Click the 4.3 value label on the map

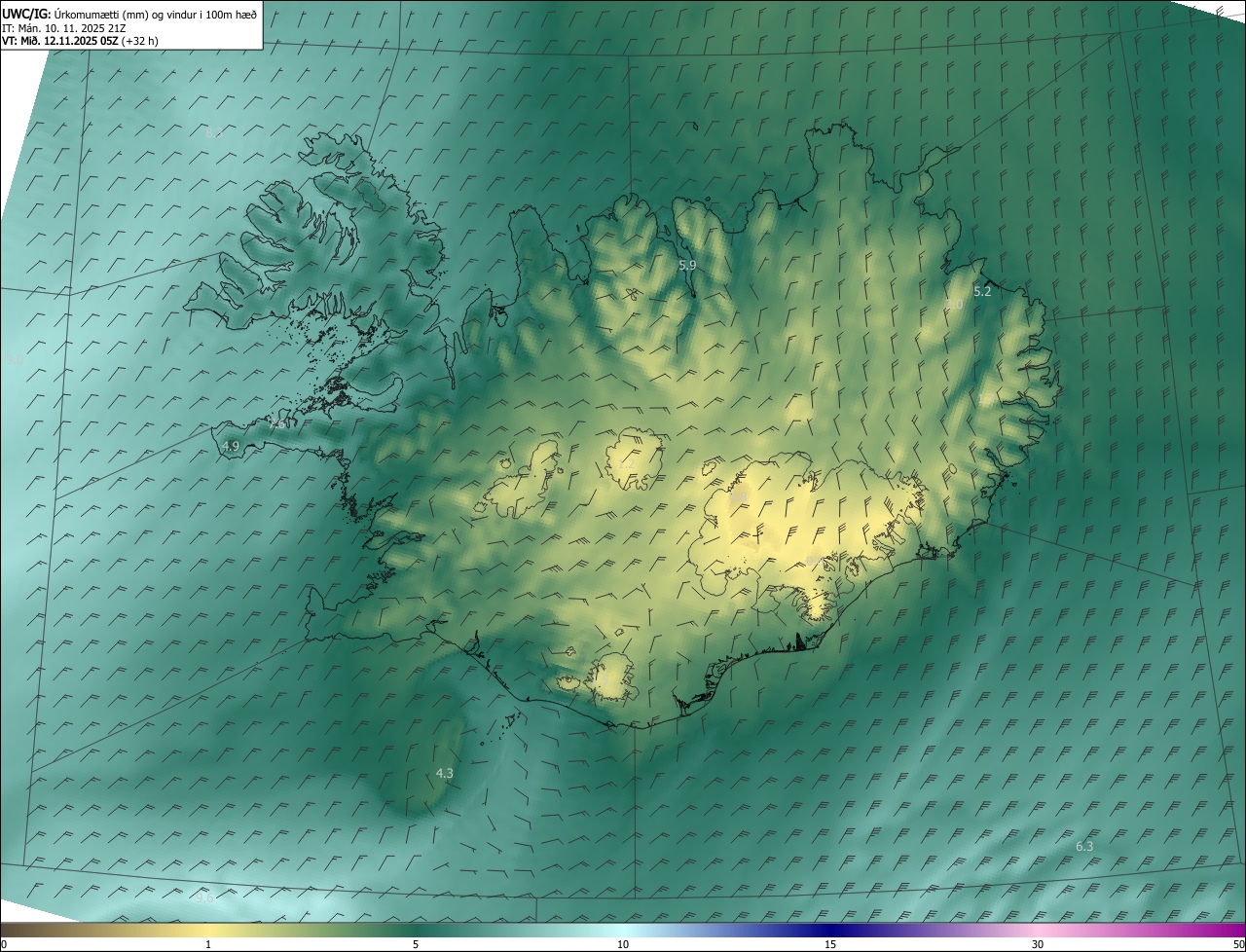pyautogui.click(x=444, y=773)
